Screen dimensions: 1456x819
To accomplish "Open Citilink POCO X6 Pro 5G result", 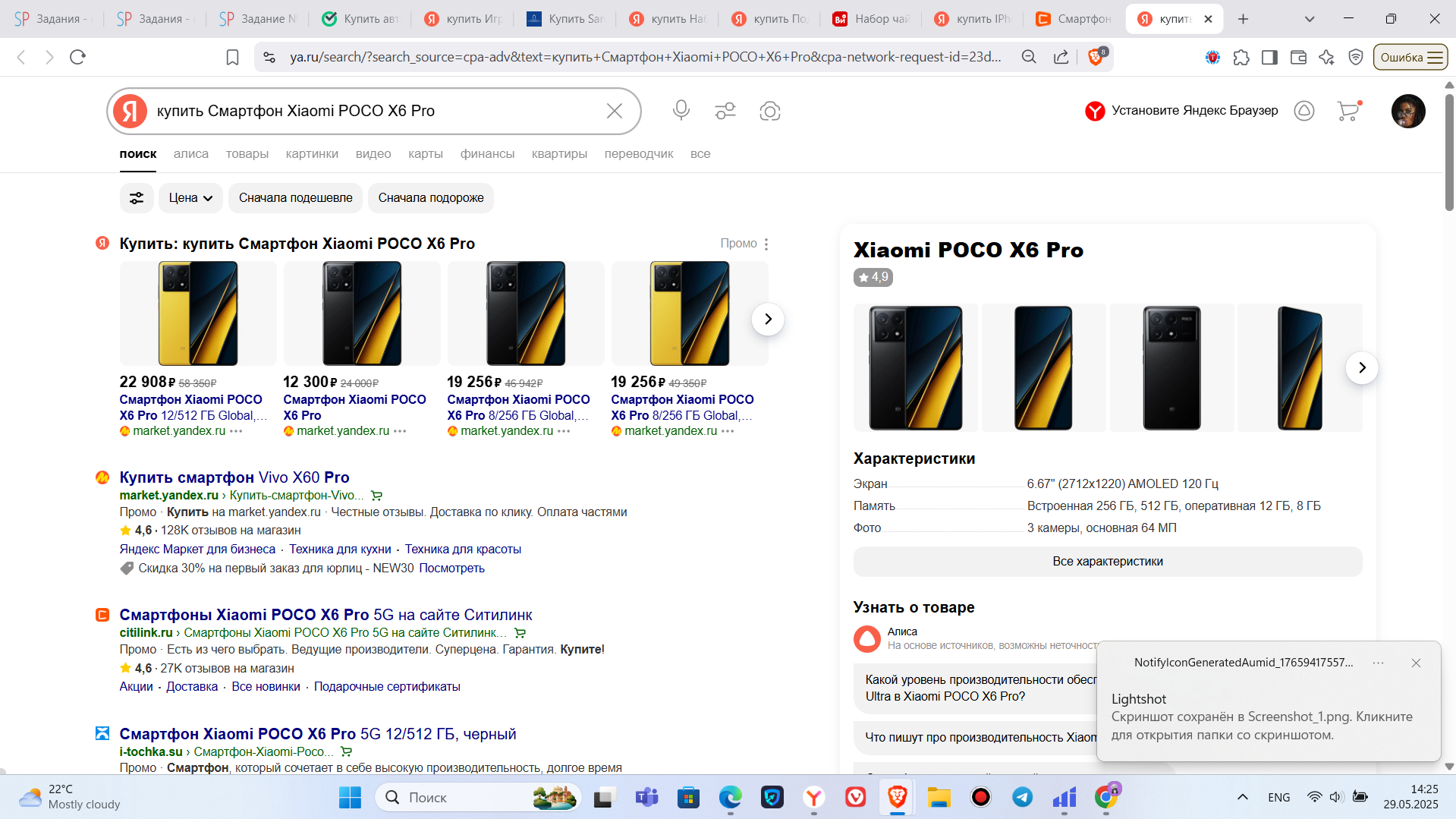I will point(325,615).
